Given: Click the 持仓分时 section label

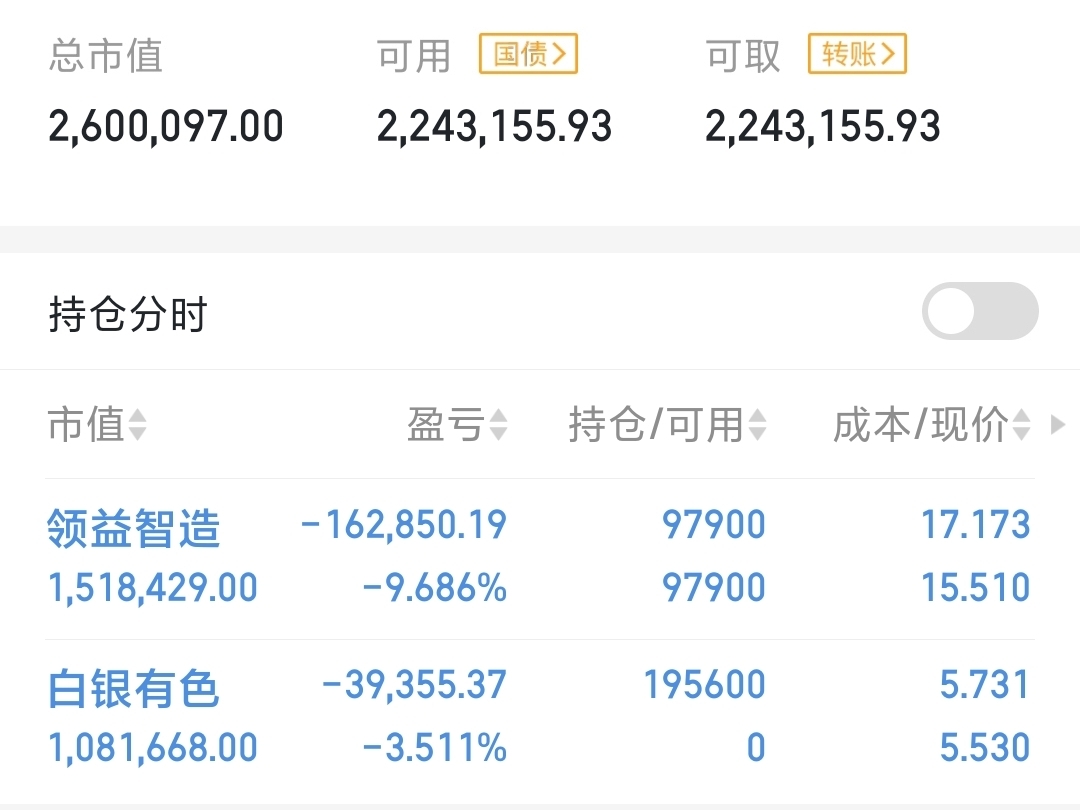Looking at the screenshot, I should 128,315.
